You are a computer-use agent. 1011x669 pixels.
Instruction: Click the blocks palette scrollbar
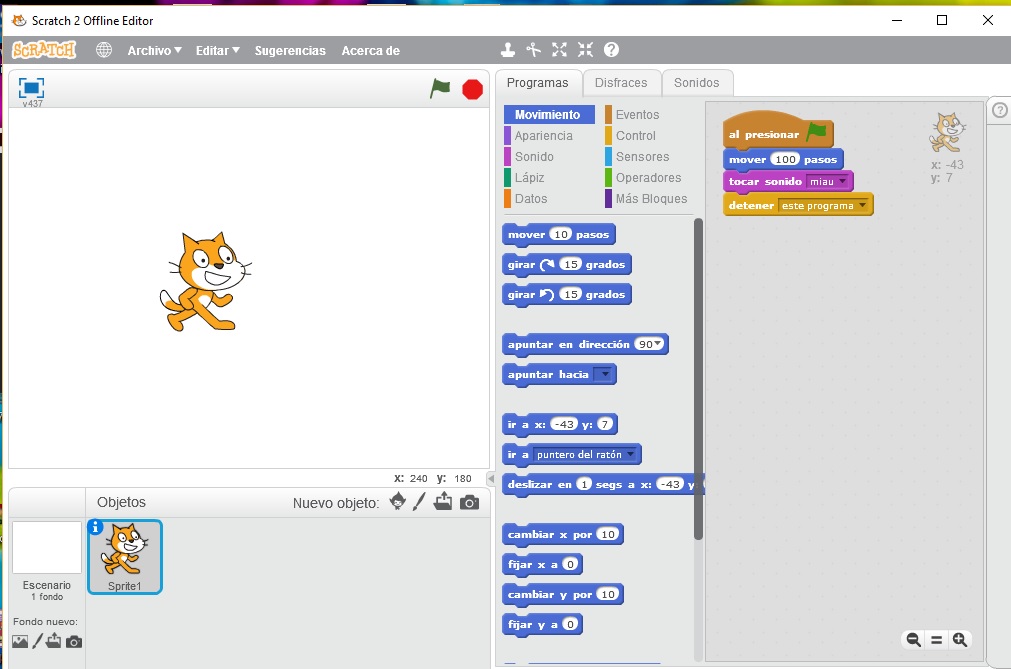tap(697, 350)
